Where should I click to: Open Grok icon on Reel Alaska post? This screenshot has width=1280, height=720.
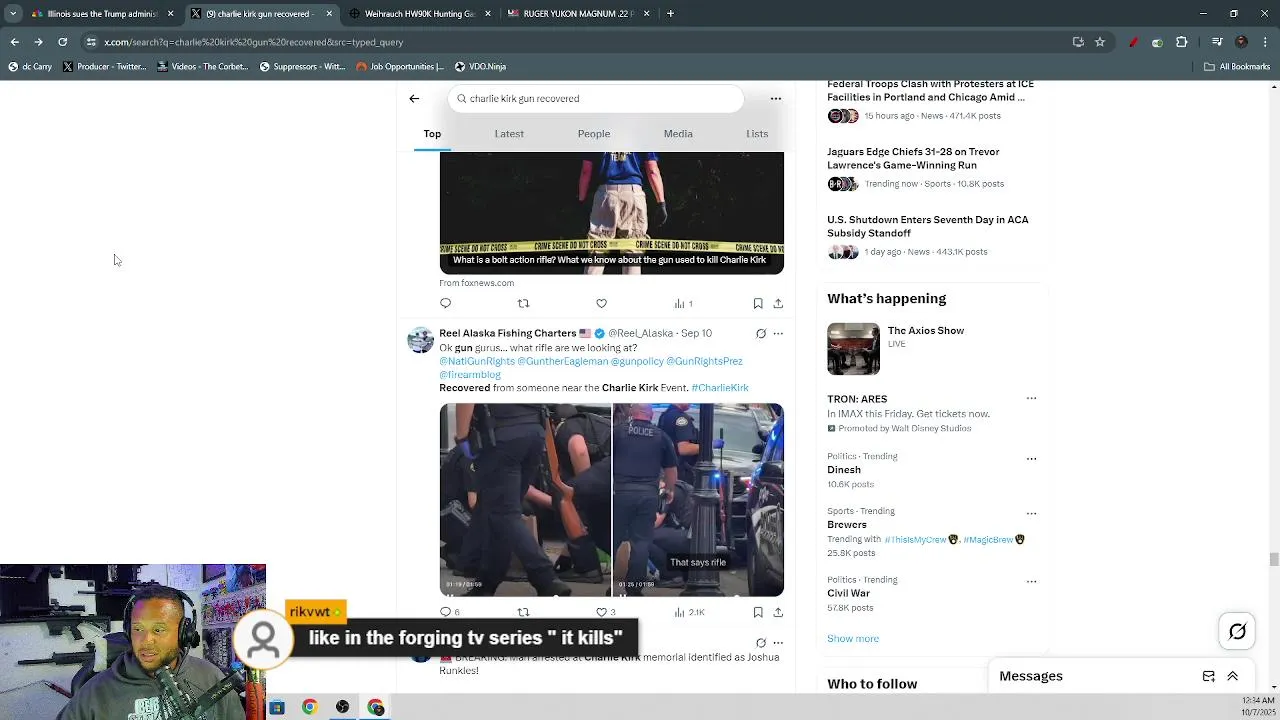pos(761,333)
